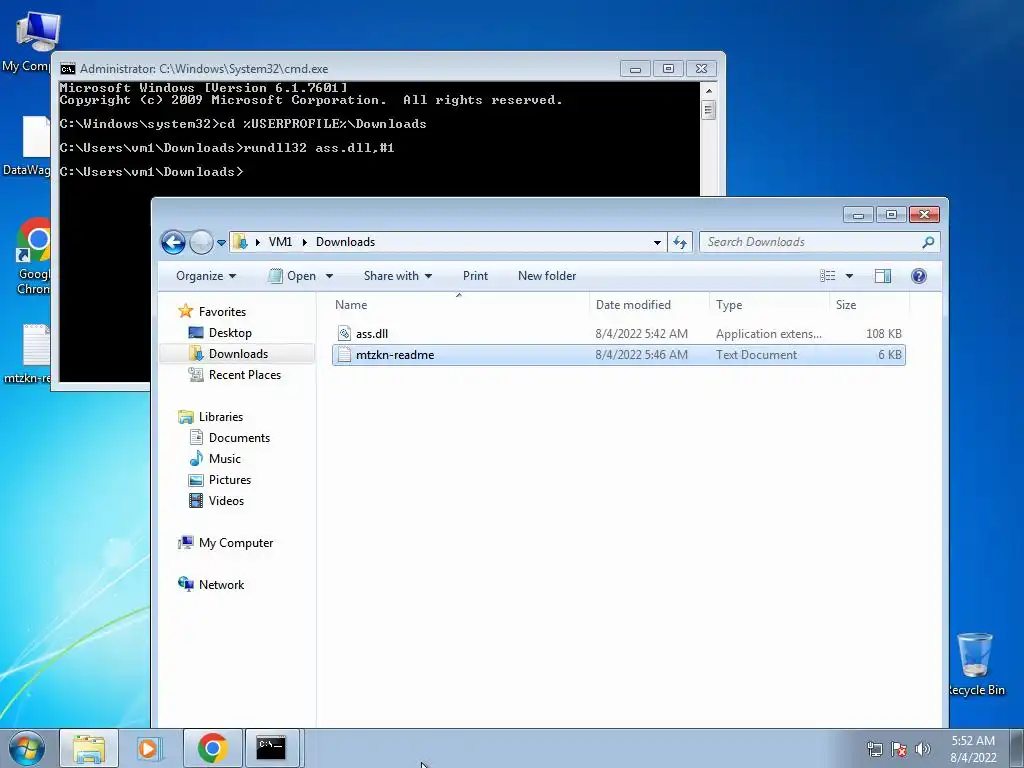Open the Windows Start menu
Viewport: 1024px width, 768px height.
click(x=27, y=748)
